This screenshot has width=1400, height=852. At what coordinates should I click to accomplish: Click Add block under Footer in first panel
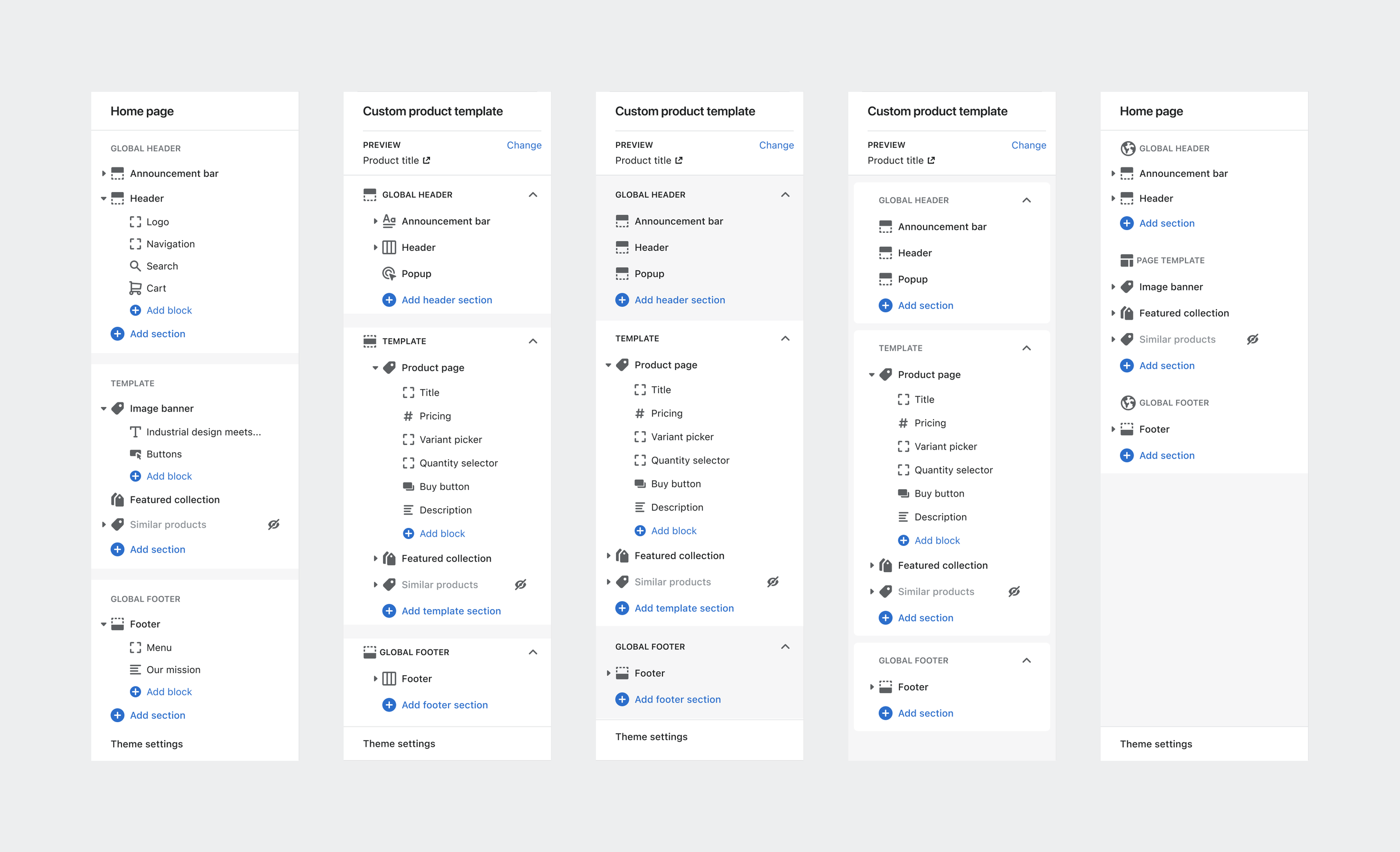[x=161, y=691]
